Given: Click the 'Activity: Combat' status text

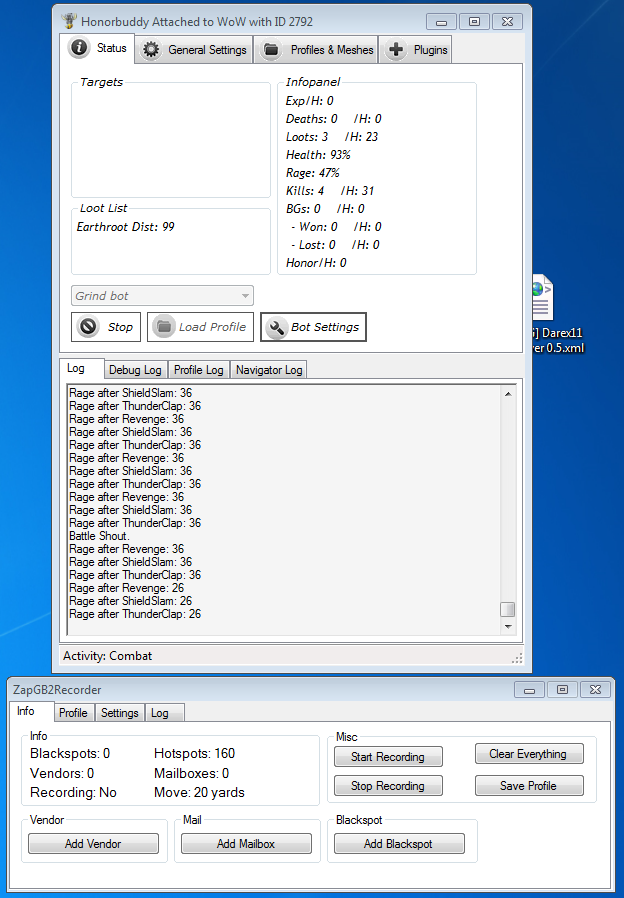Looking at the screenshot, I should pyautogui.click(x=108, y=656).
